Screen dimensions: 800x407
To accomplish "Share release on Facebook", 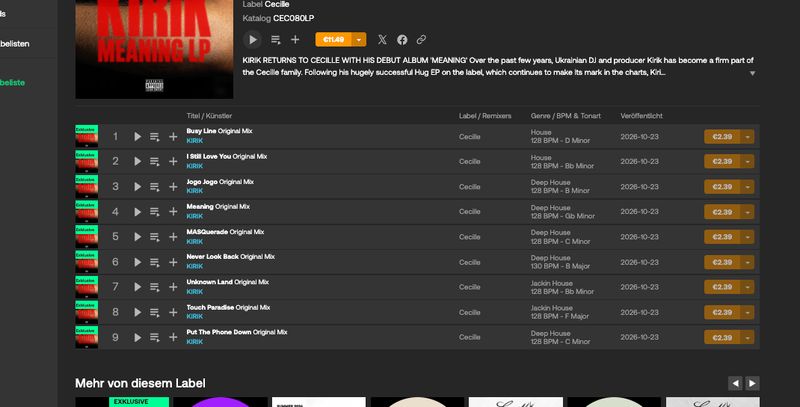I will [402, 39].
